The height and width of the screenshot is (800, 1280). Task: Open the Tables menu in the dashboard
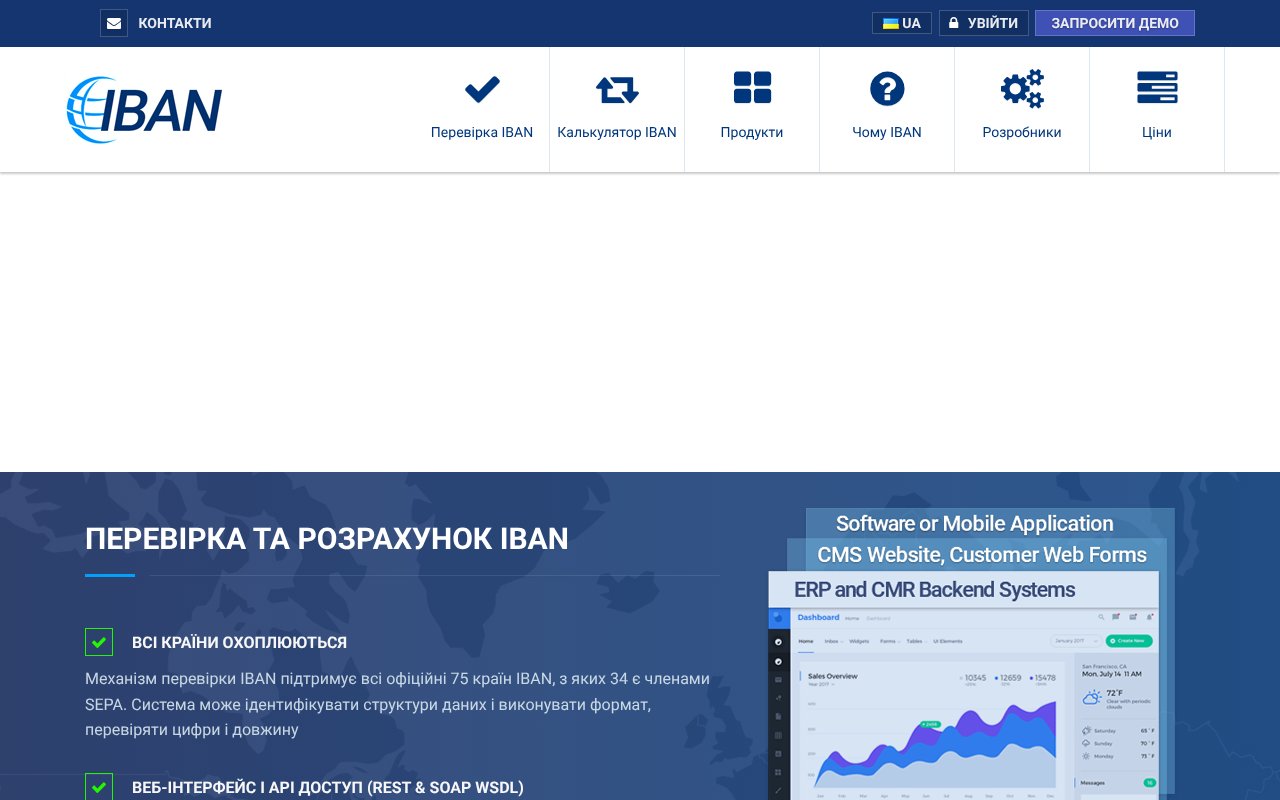913,641
